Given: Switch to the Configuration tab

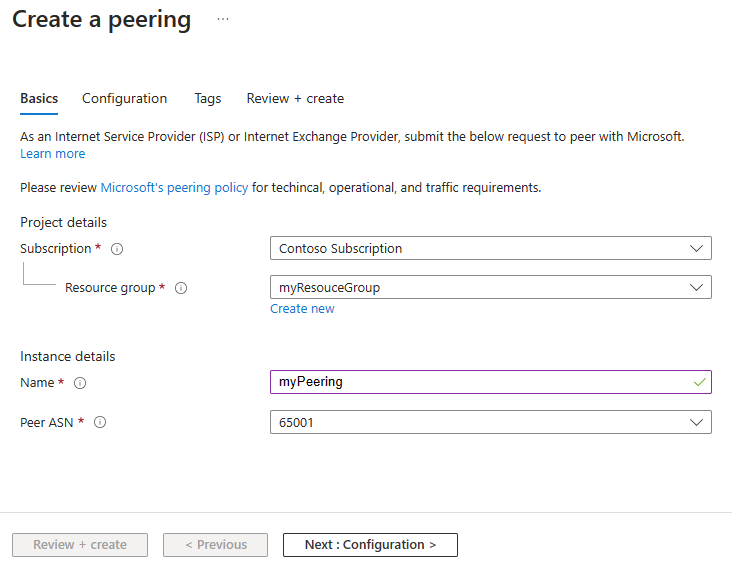Looking at the screenshot, I should pyautogui.click(x=124, y=98).
